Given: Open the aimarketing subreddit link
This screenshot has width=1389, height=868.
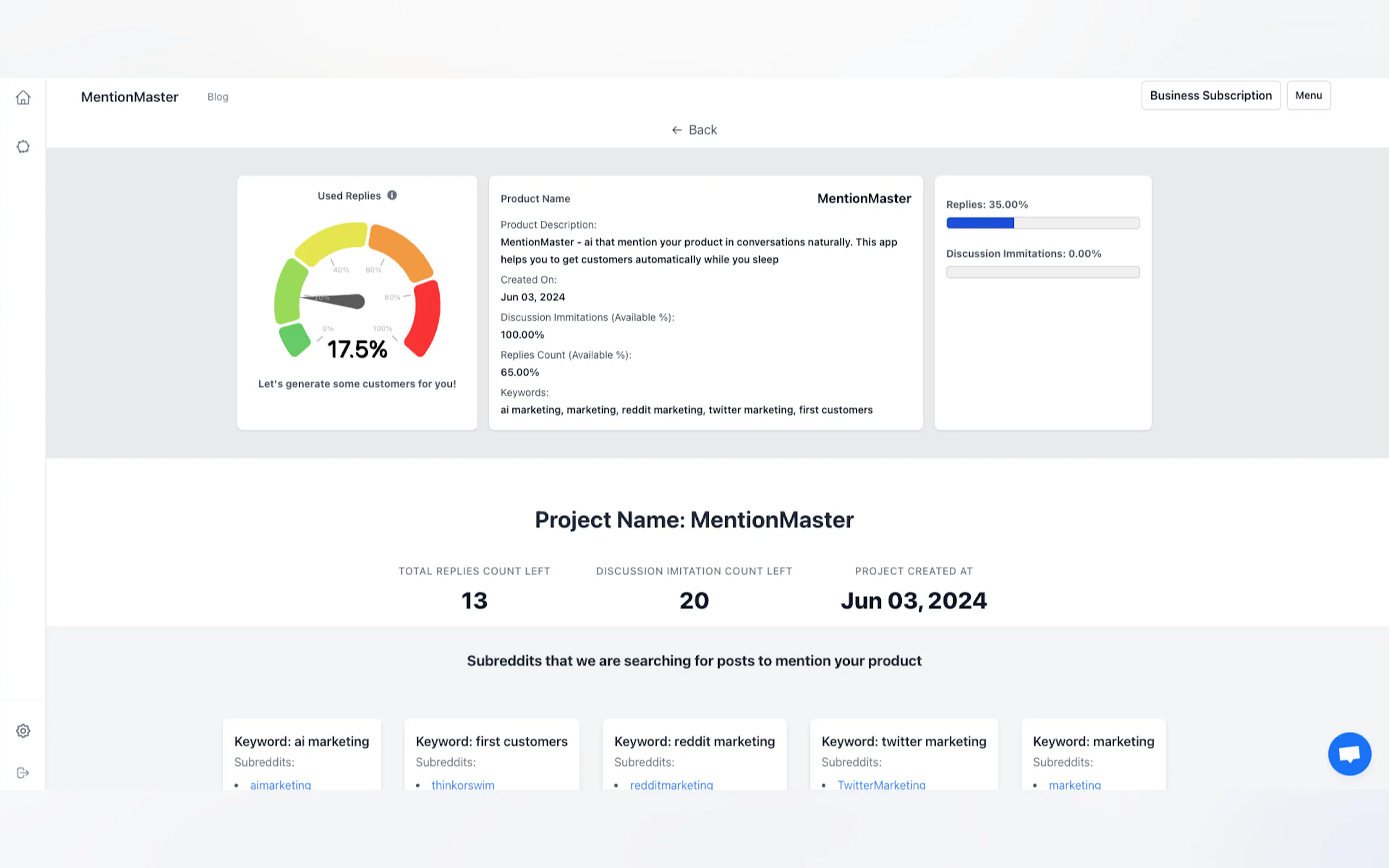Looking at the screenshot, I should click(x=280, y=784).
